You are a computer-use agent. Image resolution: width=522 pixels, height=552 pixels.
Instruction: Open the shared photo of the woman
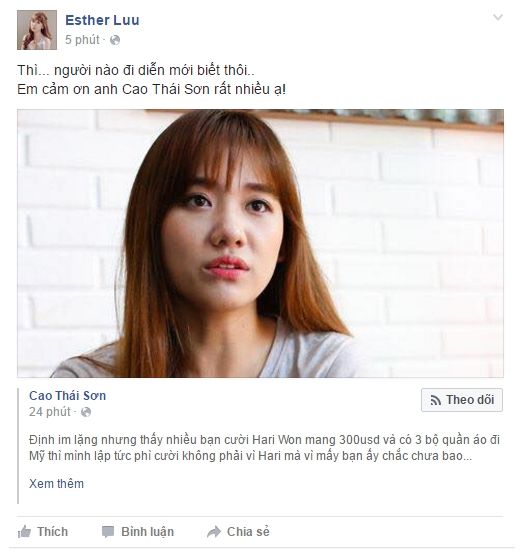point(260,243)
